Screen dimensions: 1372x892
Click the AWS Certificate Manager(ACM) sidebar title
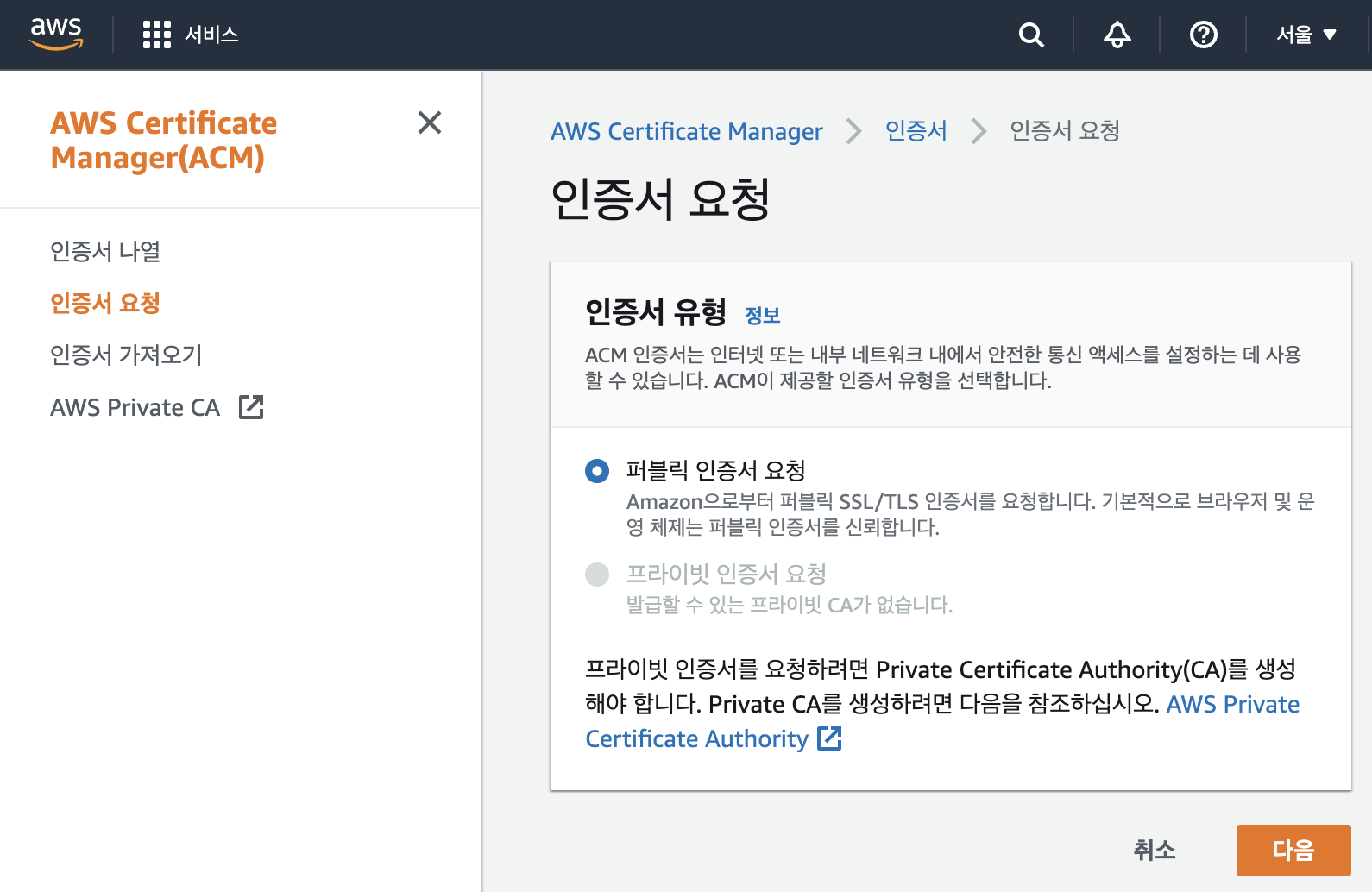coord(164,140)
